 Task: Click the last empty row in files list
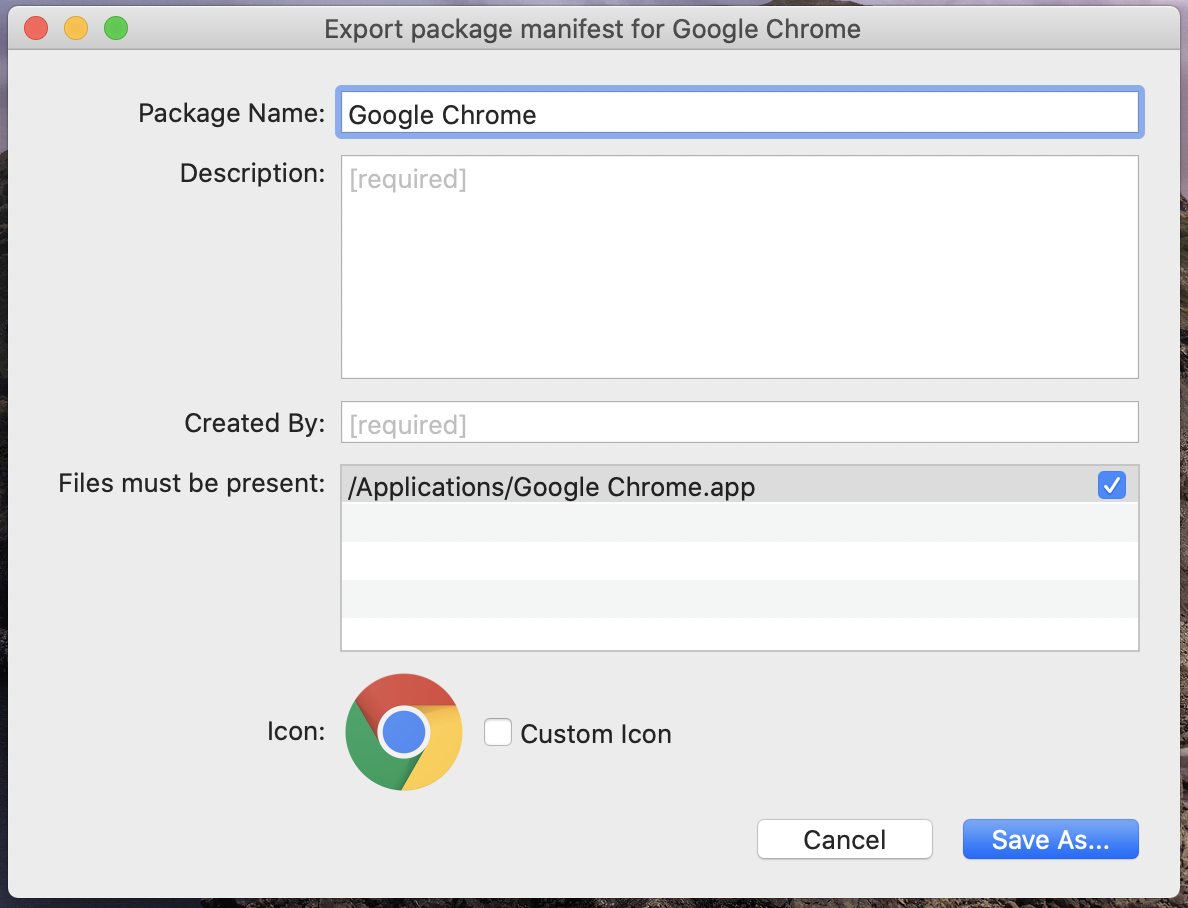739,634
